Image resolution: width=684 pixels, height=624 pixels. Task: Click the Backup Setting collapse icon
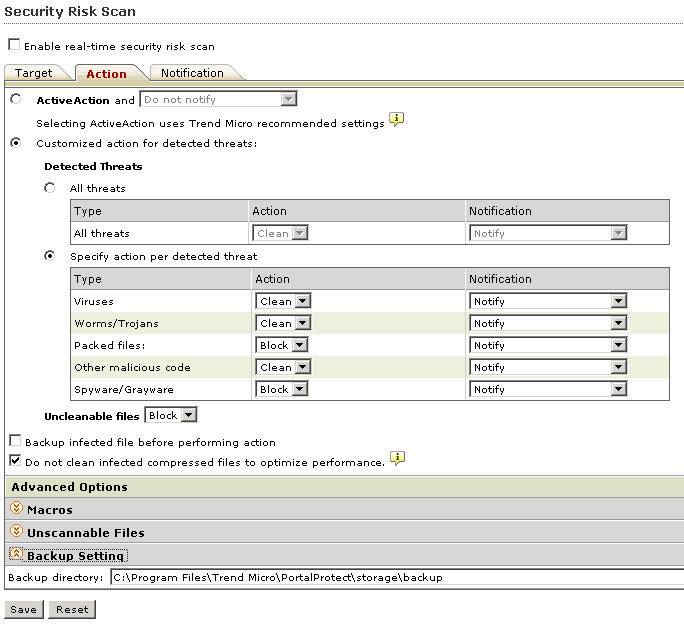pyautogui.click(x=16, y=555)
